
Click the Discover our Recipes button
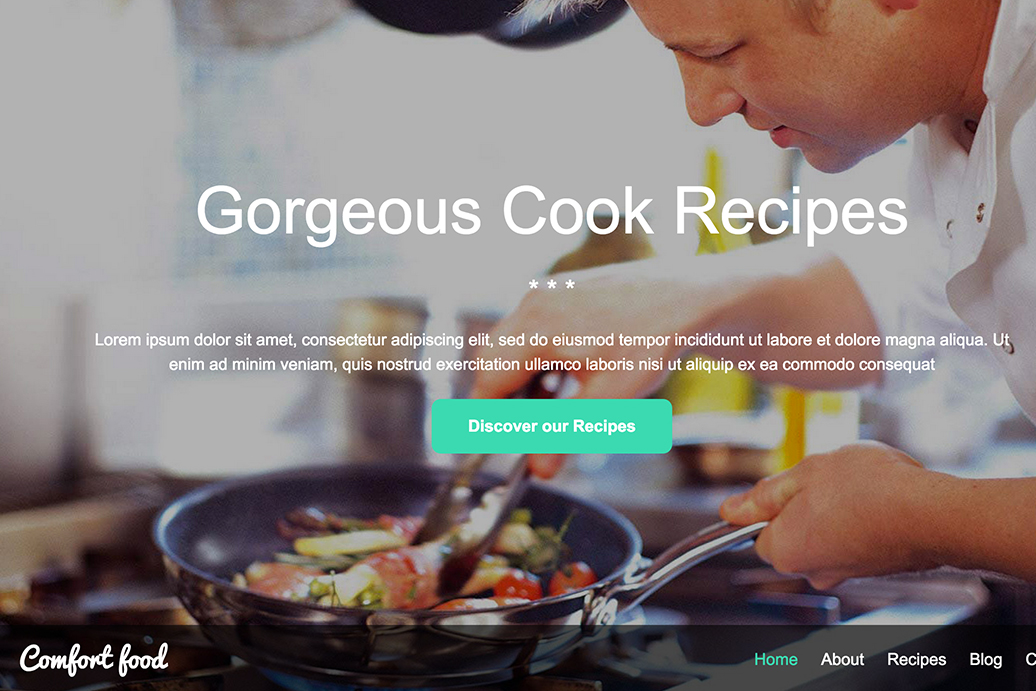552,426
